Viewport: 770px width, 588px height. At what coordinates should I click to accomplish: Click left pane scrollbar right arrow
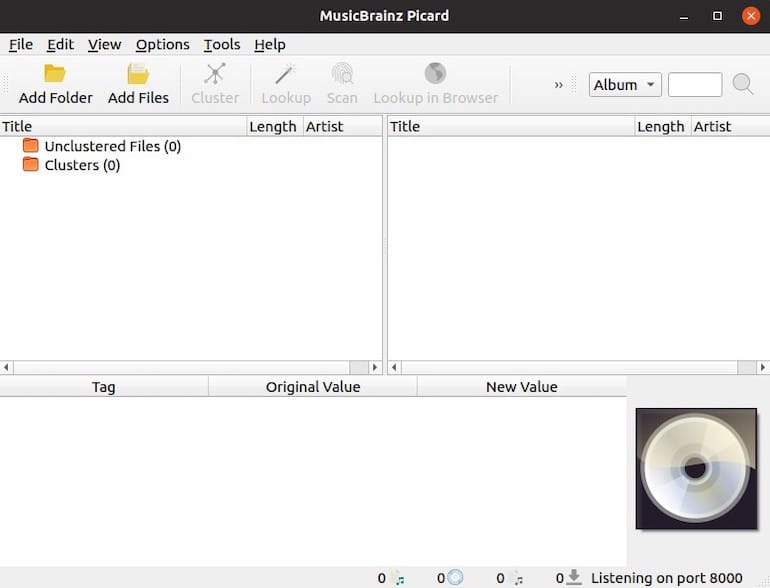(x=375, y=367)
